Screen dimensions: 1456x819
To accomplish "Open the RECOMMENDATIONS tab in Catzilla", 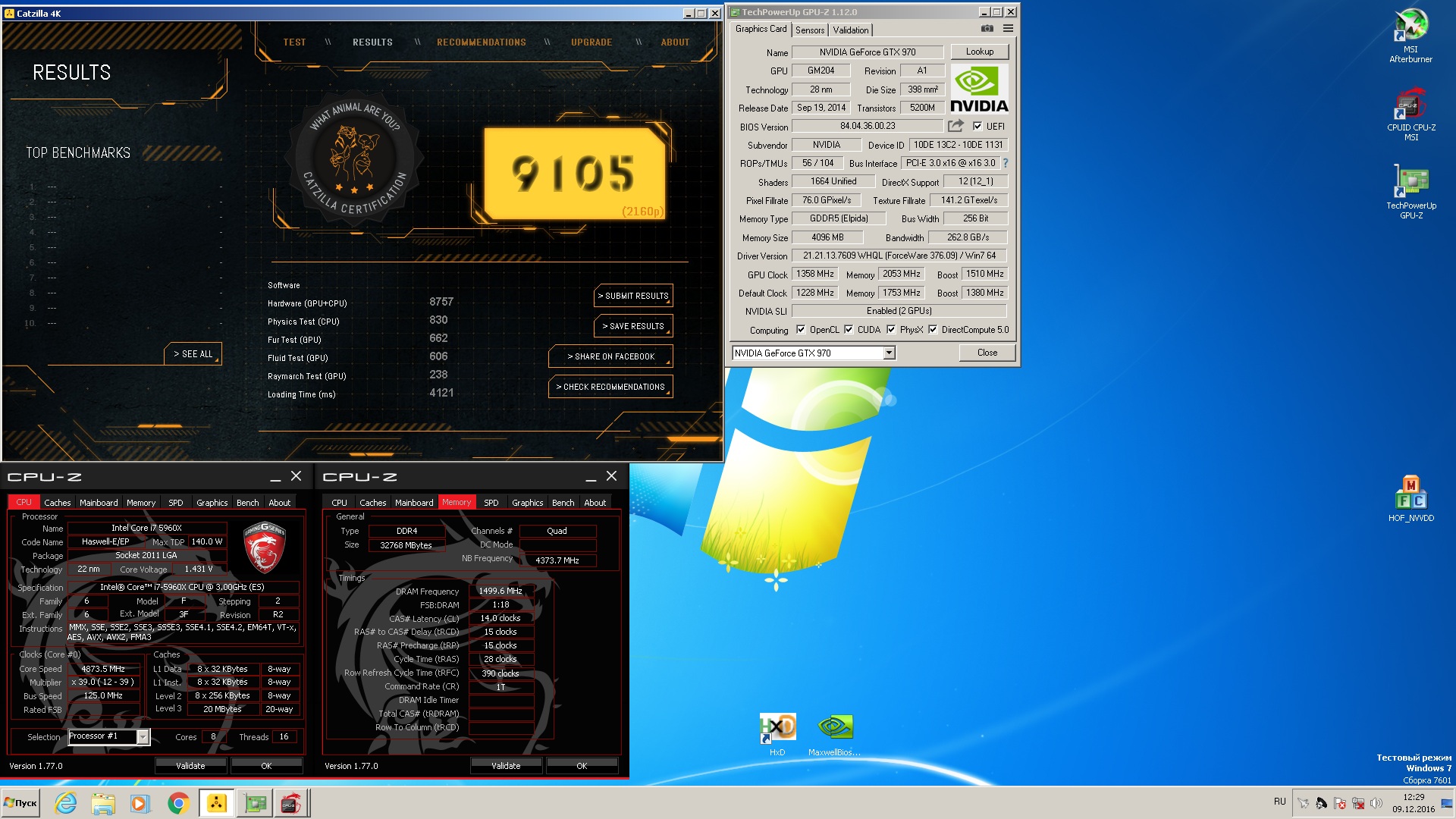I will [x=482, y=42].
